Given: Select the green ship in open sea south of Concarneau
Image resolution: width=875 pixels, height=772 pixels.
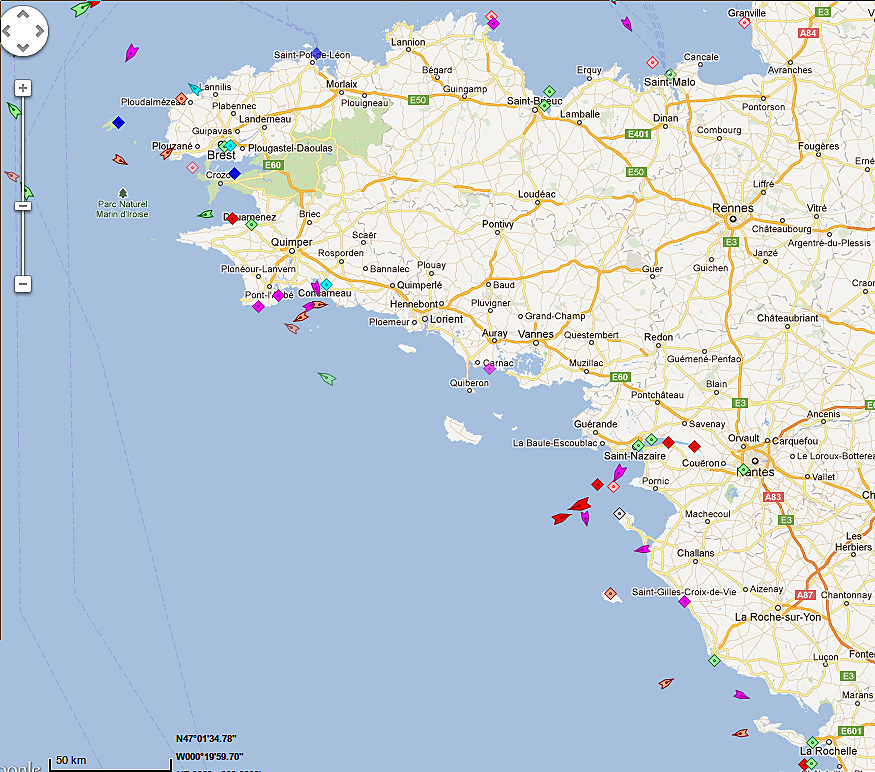Looking at the screenshot, I should coord(327,378).
